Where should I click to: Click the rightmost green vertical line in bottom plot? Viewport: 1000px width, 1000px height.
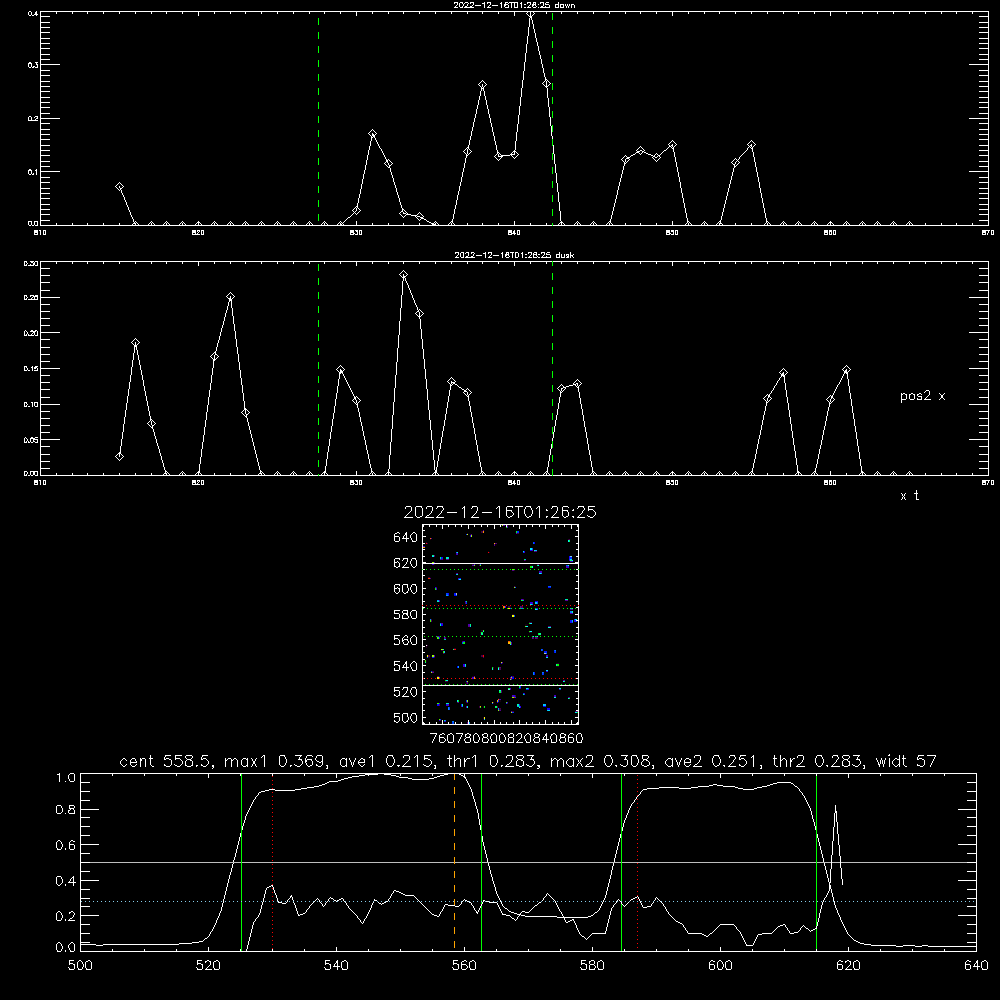[816, 861]
